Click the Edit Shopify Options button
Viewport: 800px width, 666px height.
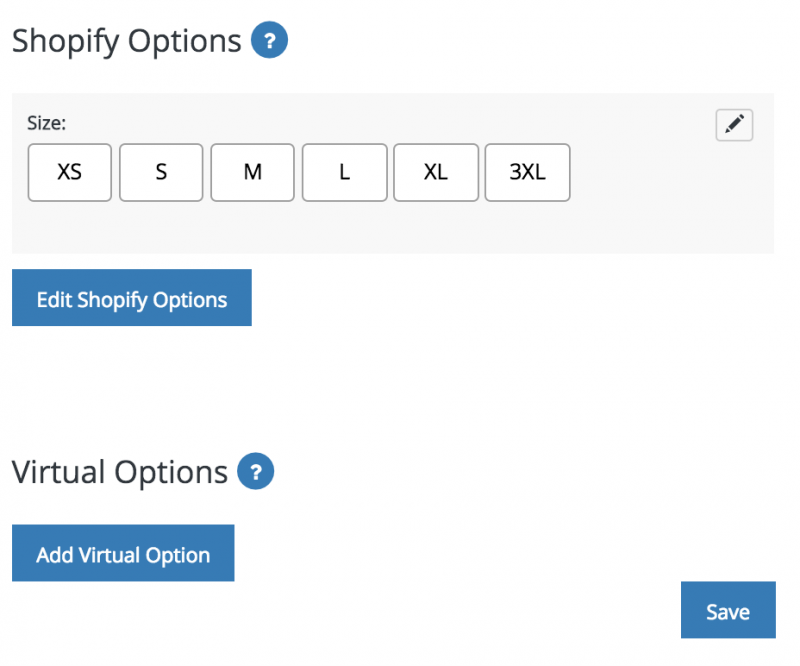[131, 297]
